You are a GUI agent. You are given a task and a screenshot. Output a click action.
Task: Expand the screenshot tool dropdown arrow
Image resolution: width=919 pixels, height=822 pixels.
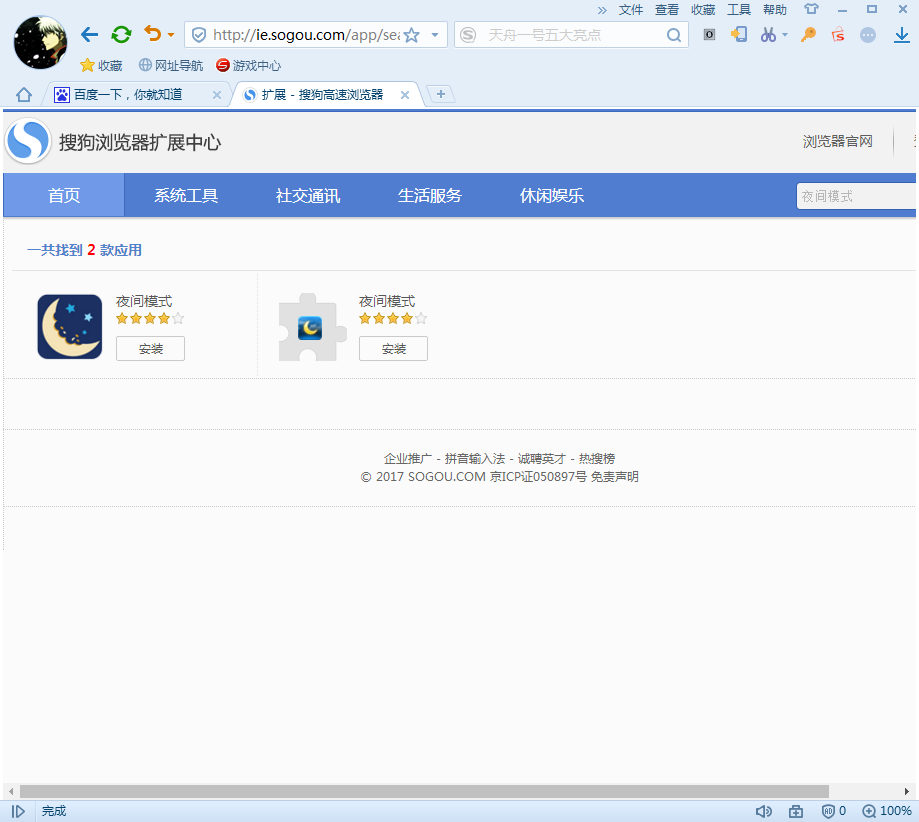point(785,35)
